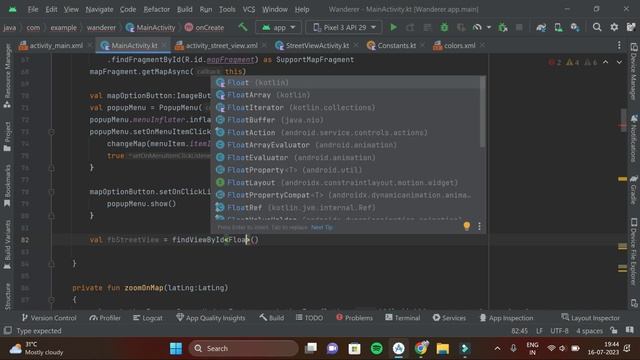Open the Gradle tool window on the right
The width and height of the screenshot is (640, 360).
click(634, 190)
